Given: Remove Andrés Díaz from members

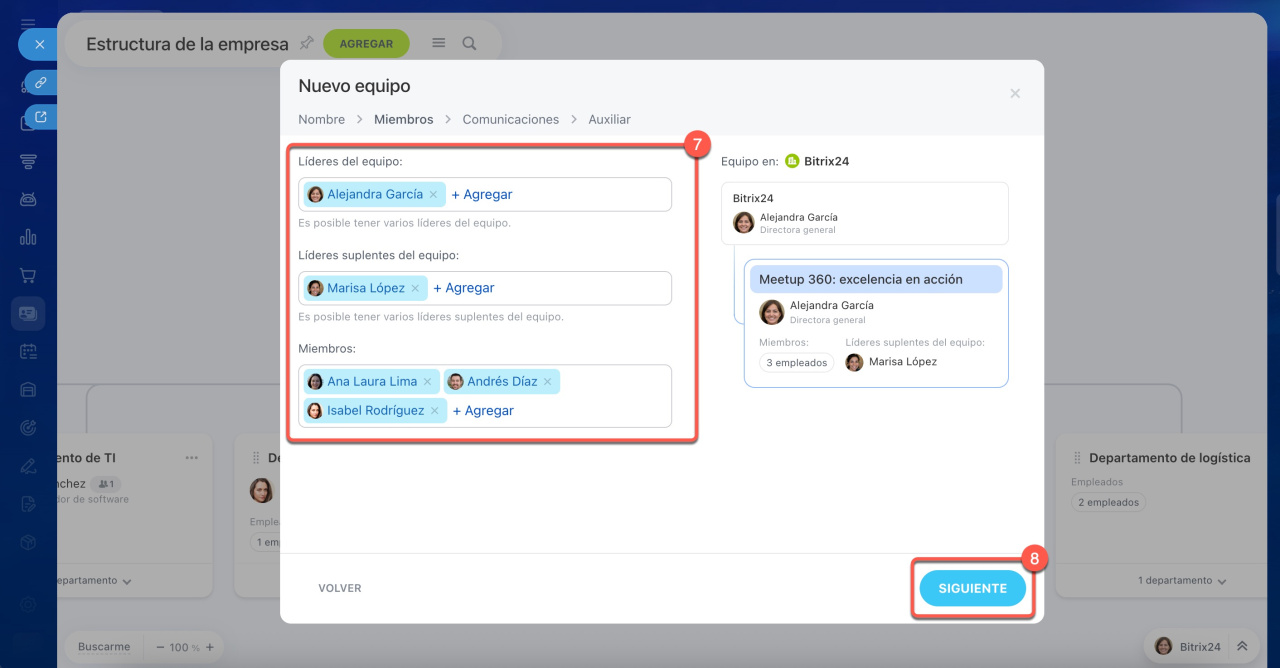Looking at the screenshot, I should tap(547, 382).
